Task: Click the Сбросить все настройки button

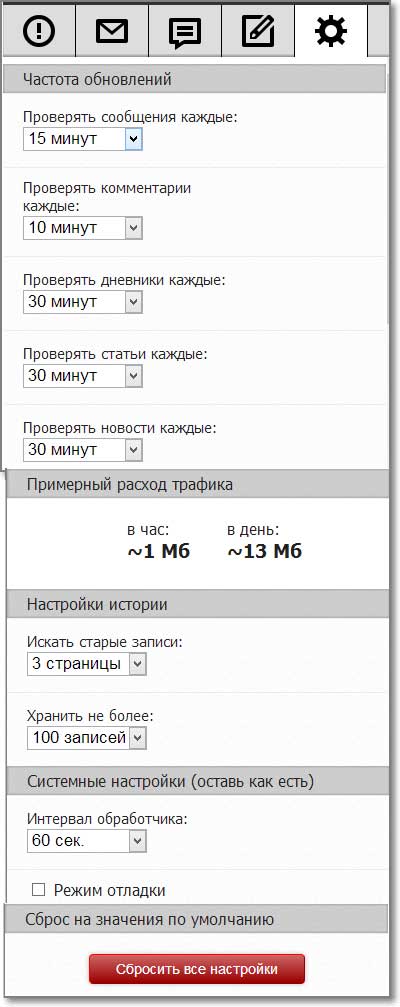Action: (196, 969)
